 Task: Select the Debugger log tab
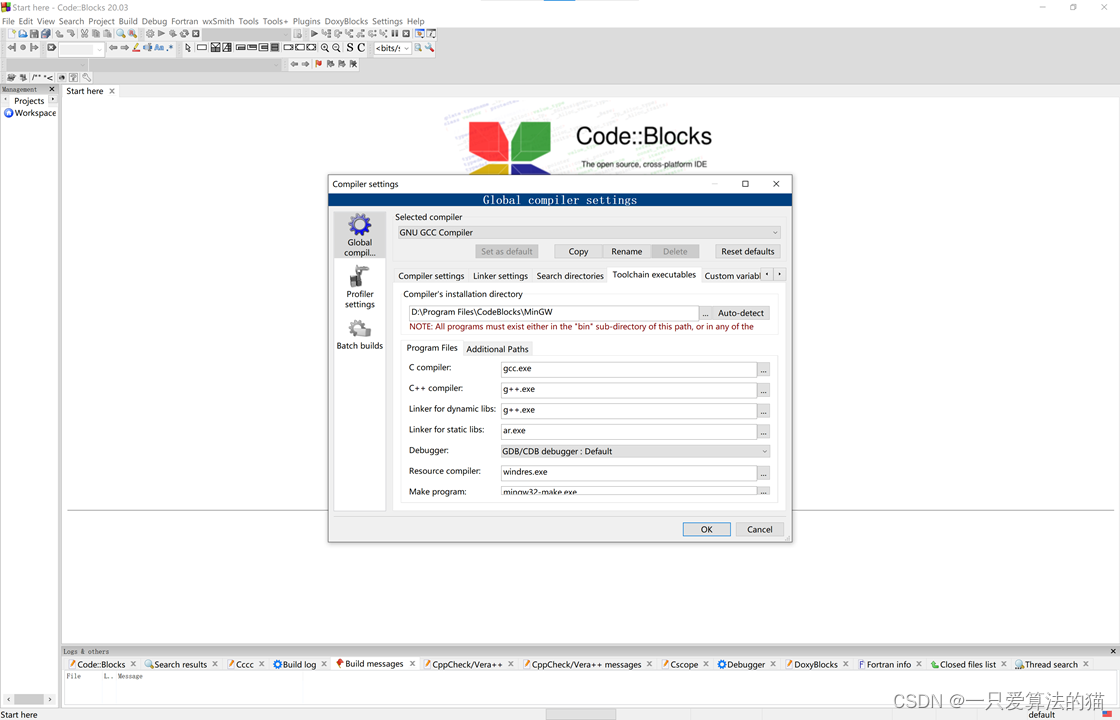point(746,664)
